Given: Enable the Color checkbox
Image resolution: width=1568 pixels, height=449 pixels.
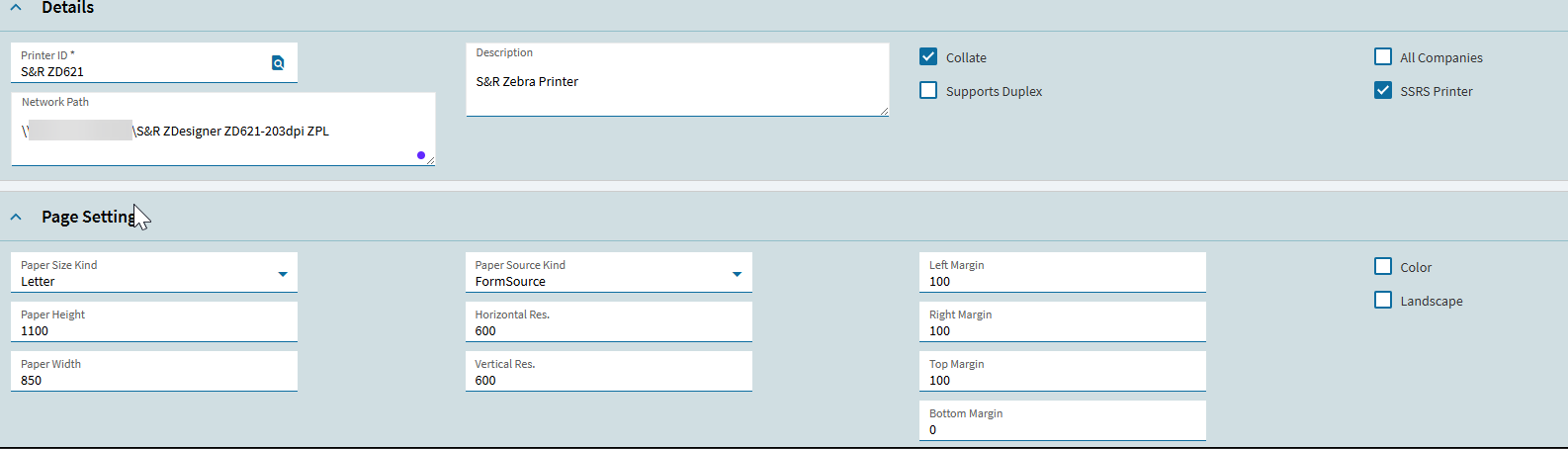Looking at the screenshot, I should click(x=1383, y=267).
